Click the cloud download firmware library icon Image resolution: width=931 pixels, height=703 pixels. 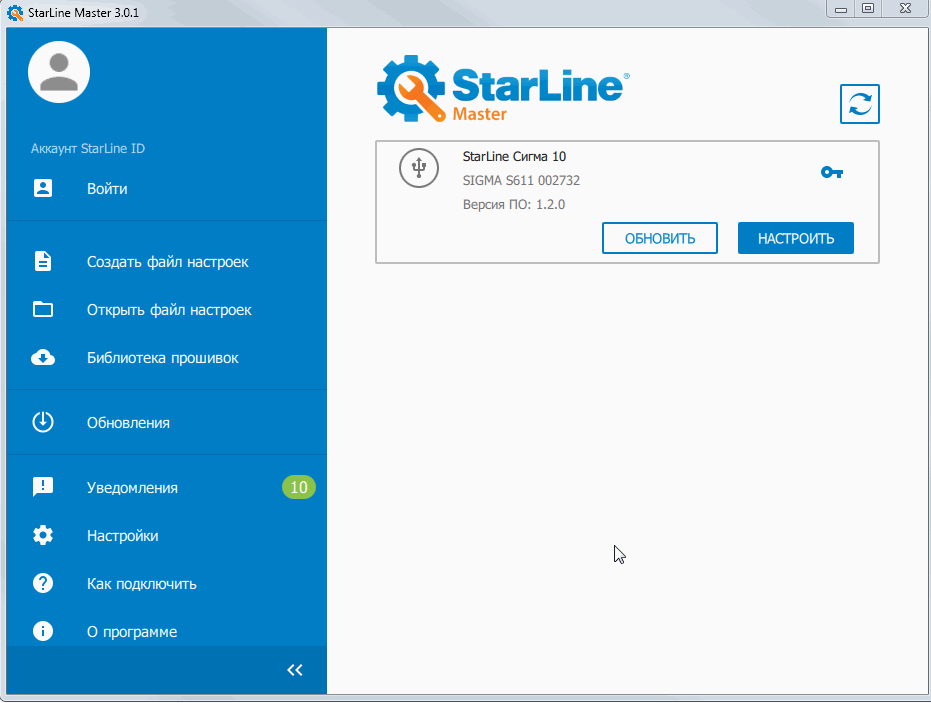point(43,358)
